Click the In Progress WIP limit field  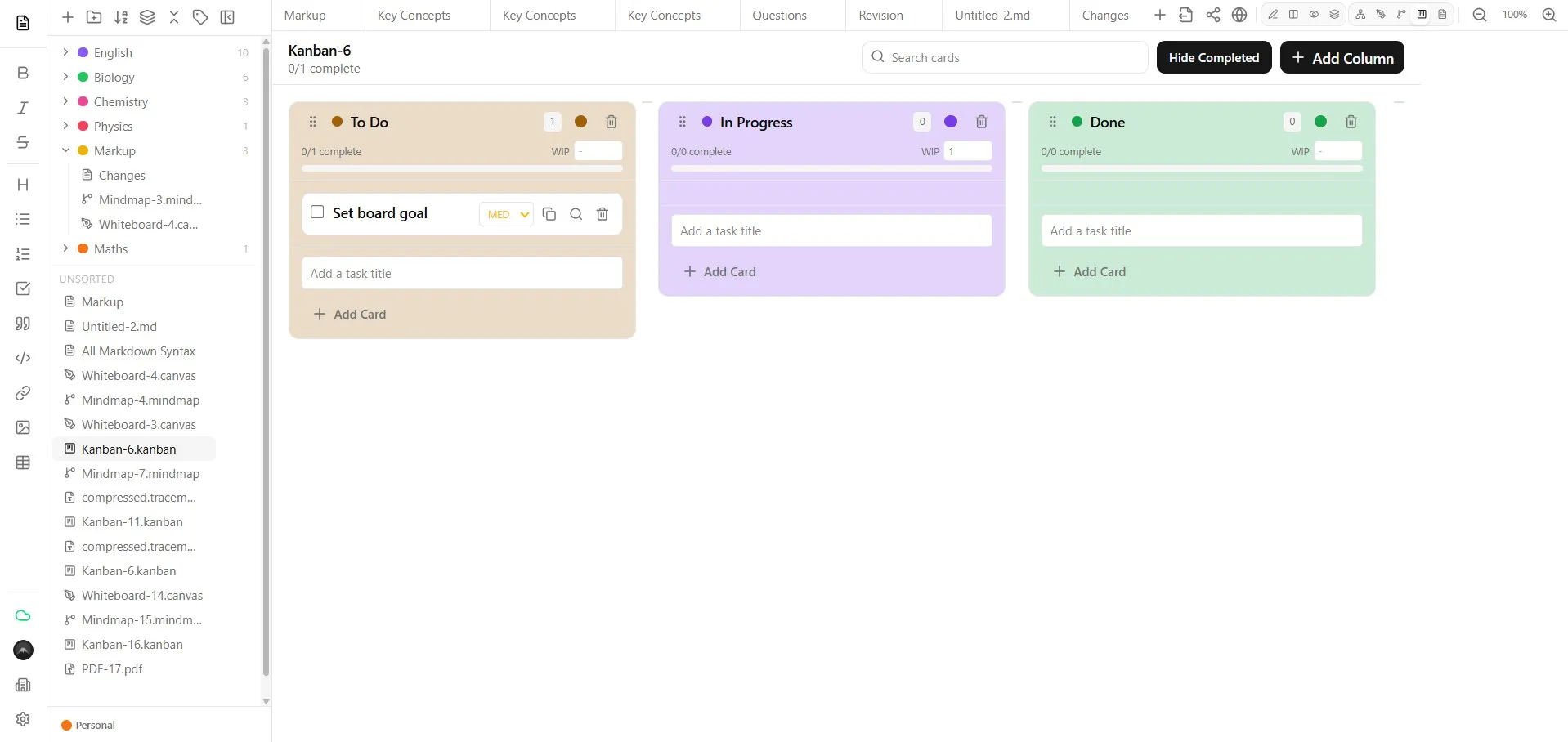click(968, 151)
